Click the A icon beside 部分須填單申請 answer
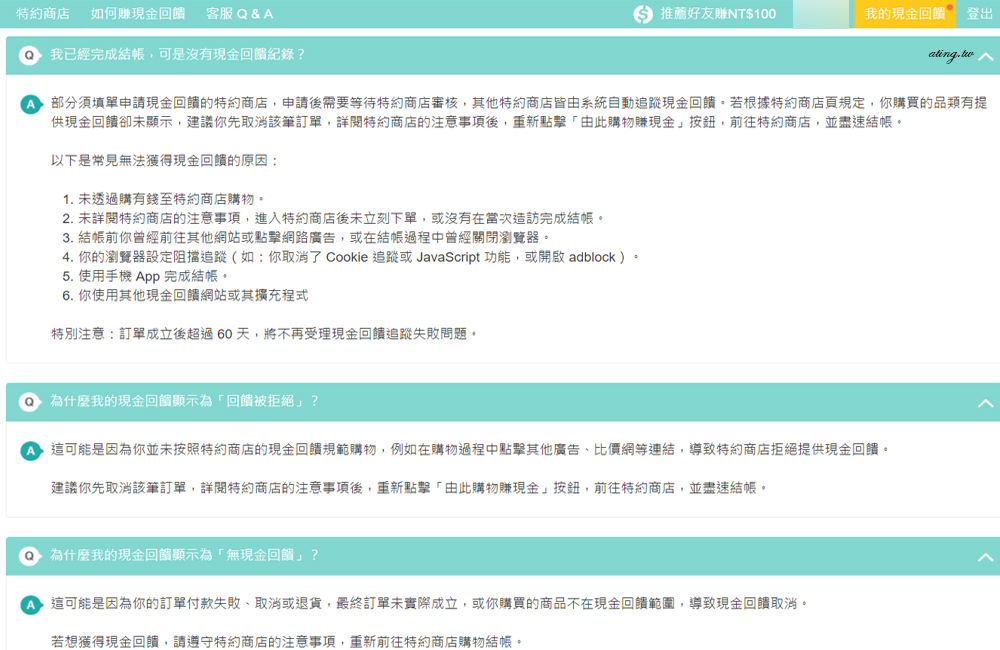This screenshot has height=650, width=1000. point(31,103)
